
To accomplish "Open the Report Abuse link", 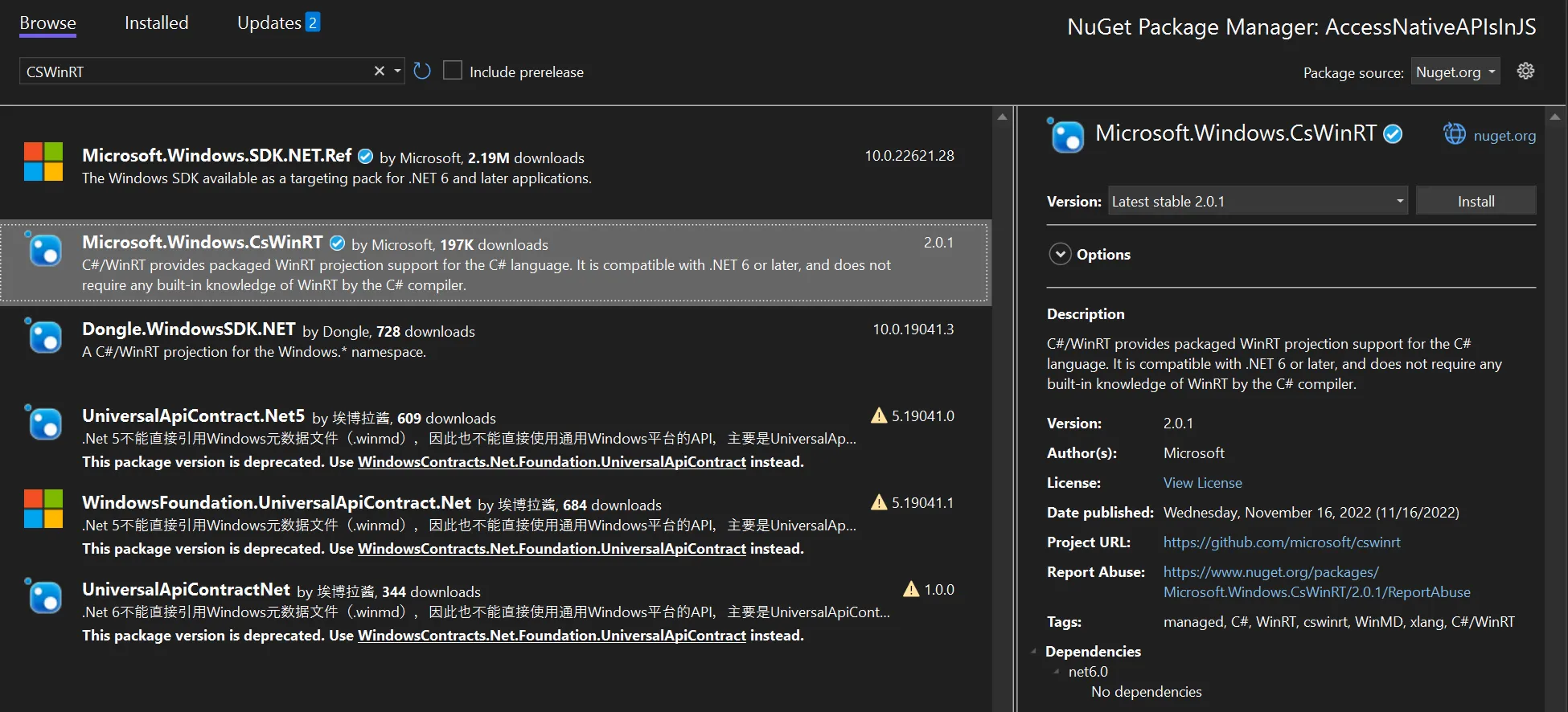I will click(1316, 582).
